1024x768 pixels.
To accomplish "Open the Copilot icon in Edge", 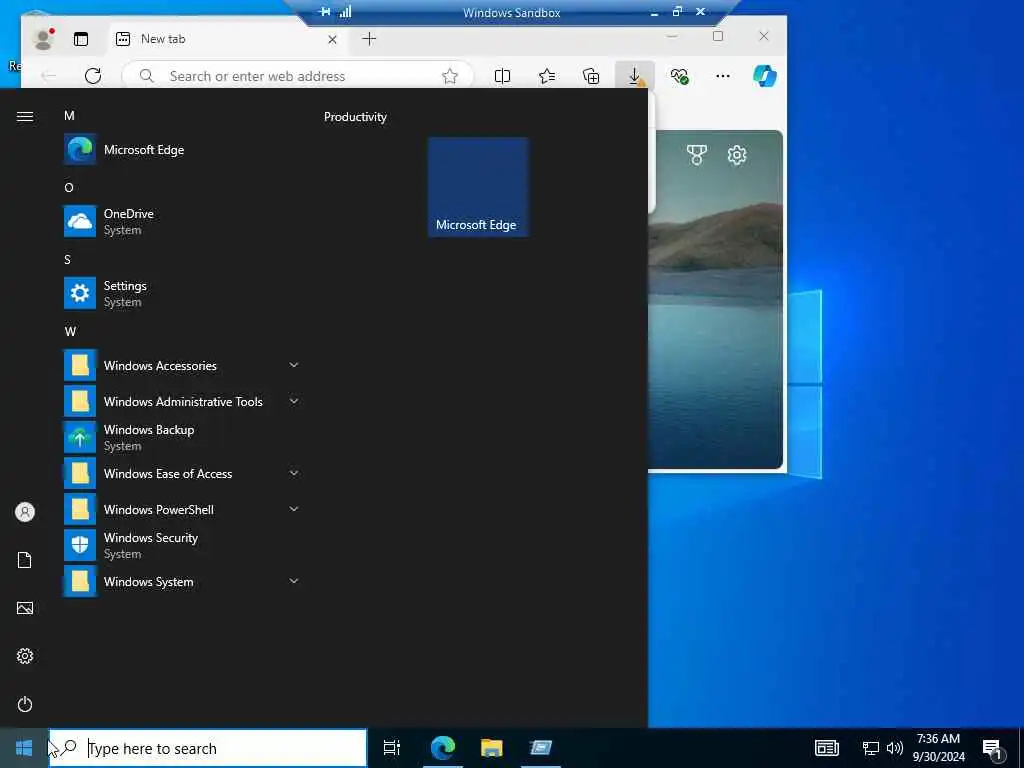I will pyautogui.click(x=765, y=76).
